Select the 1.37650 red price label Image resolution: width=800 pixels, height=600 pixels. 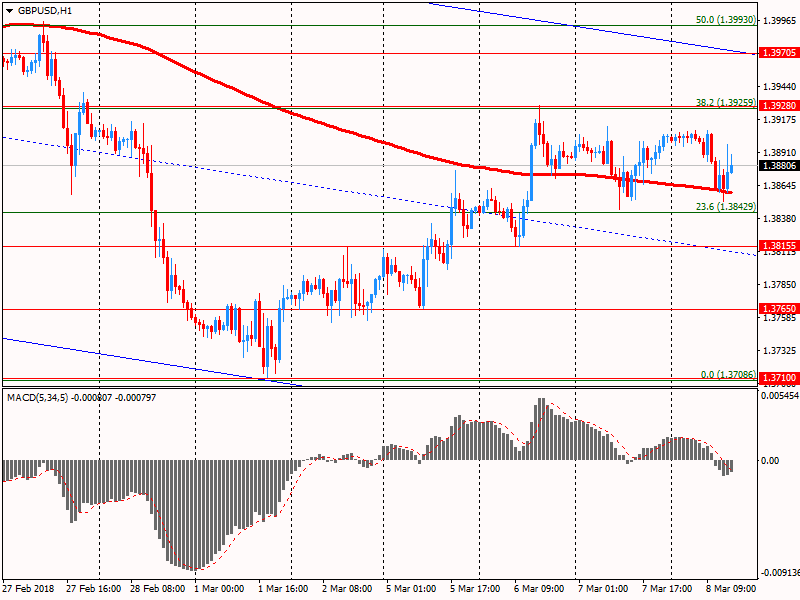tap(779, 308)
